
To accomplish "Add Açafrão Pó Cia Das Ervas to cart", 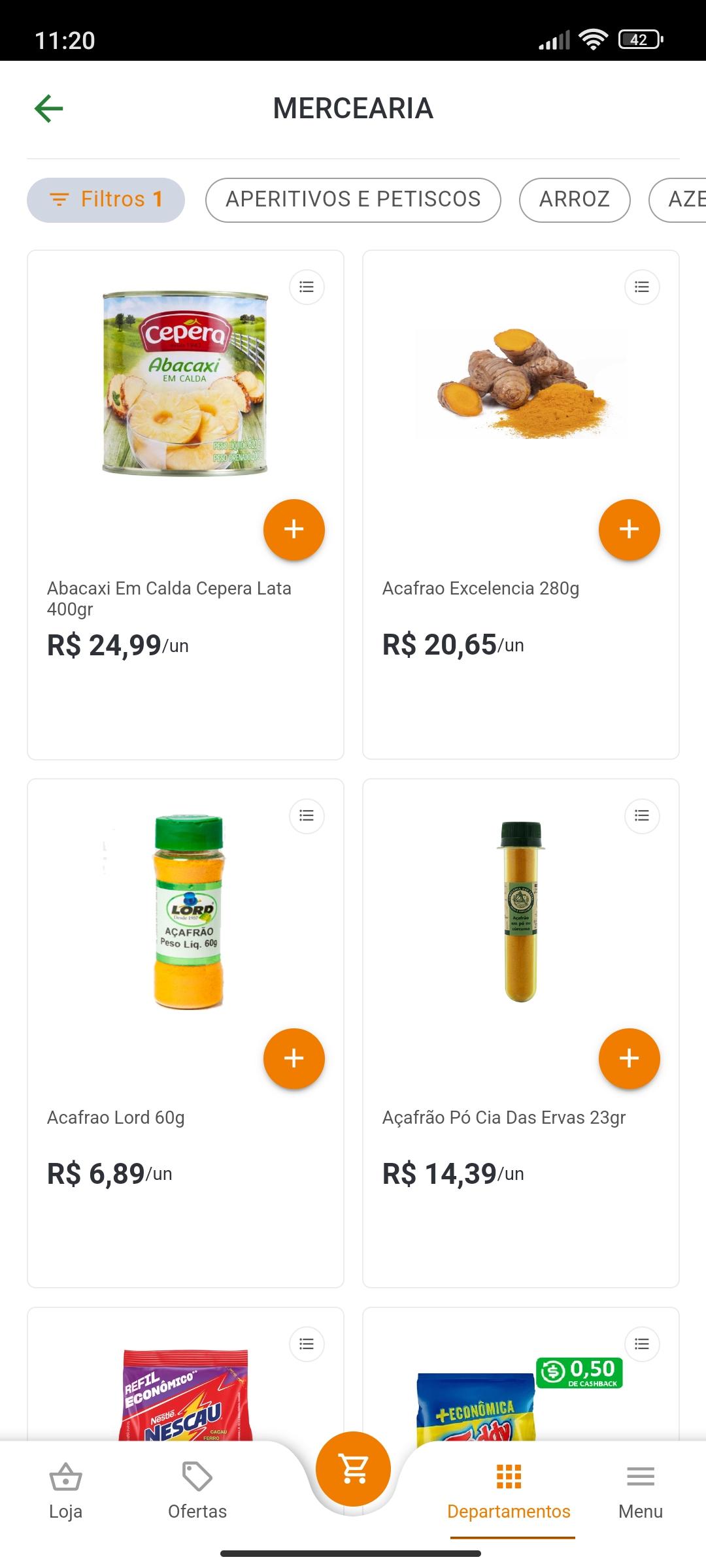I will click(x=630, y=1058).
